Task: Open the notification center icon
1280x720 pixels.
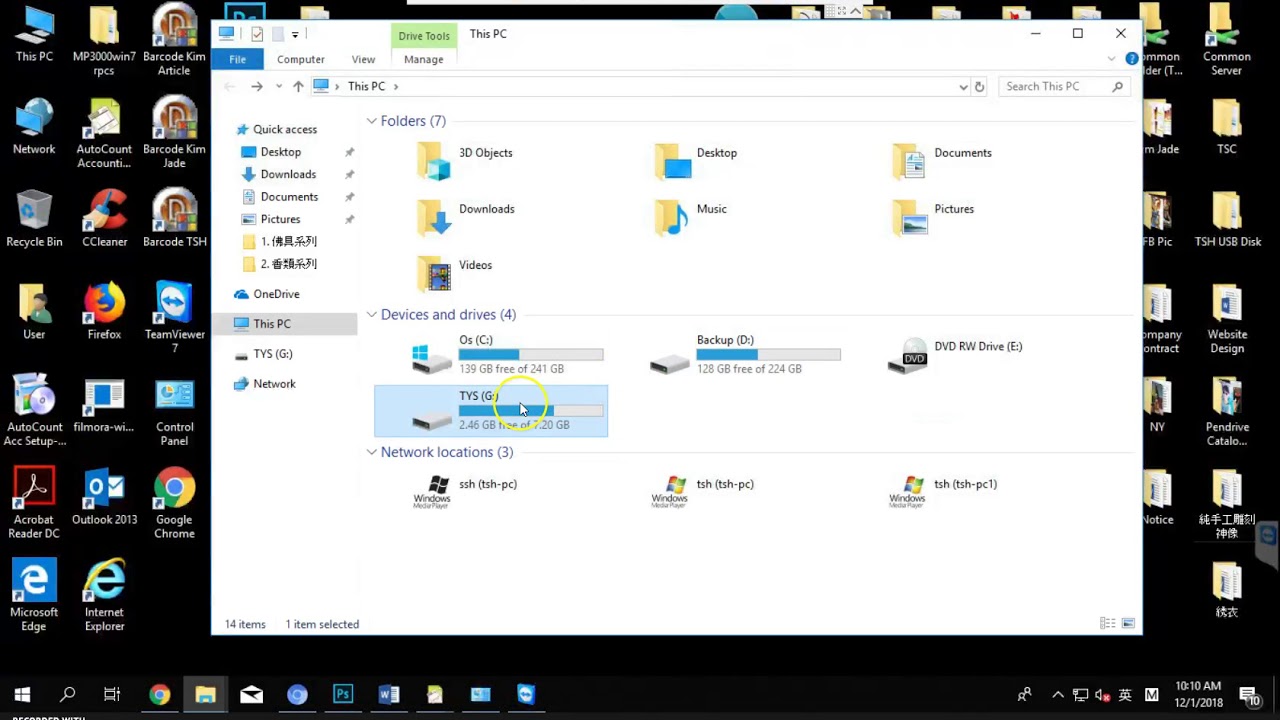Action: (1250, 695)
